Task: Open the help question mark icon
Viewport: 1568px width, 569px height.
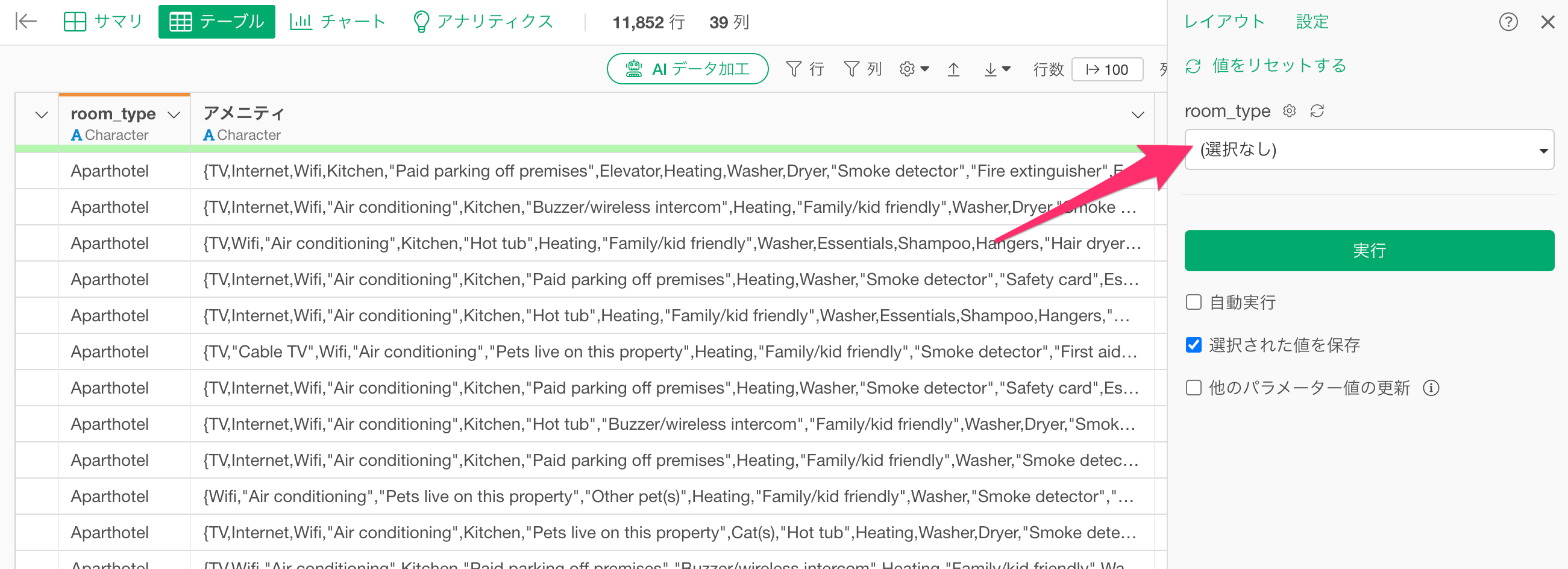Action: pyautogui.click(x=1508, y=22)
